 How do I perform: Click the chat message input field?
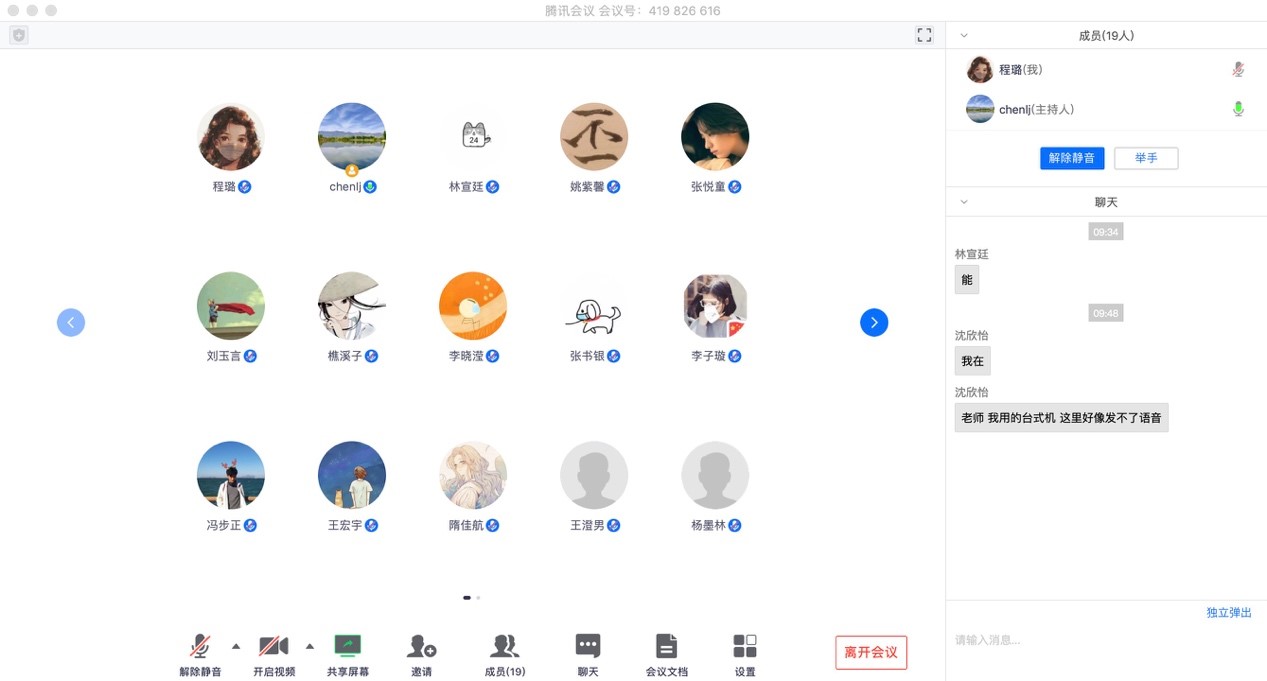[1100, 640]
